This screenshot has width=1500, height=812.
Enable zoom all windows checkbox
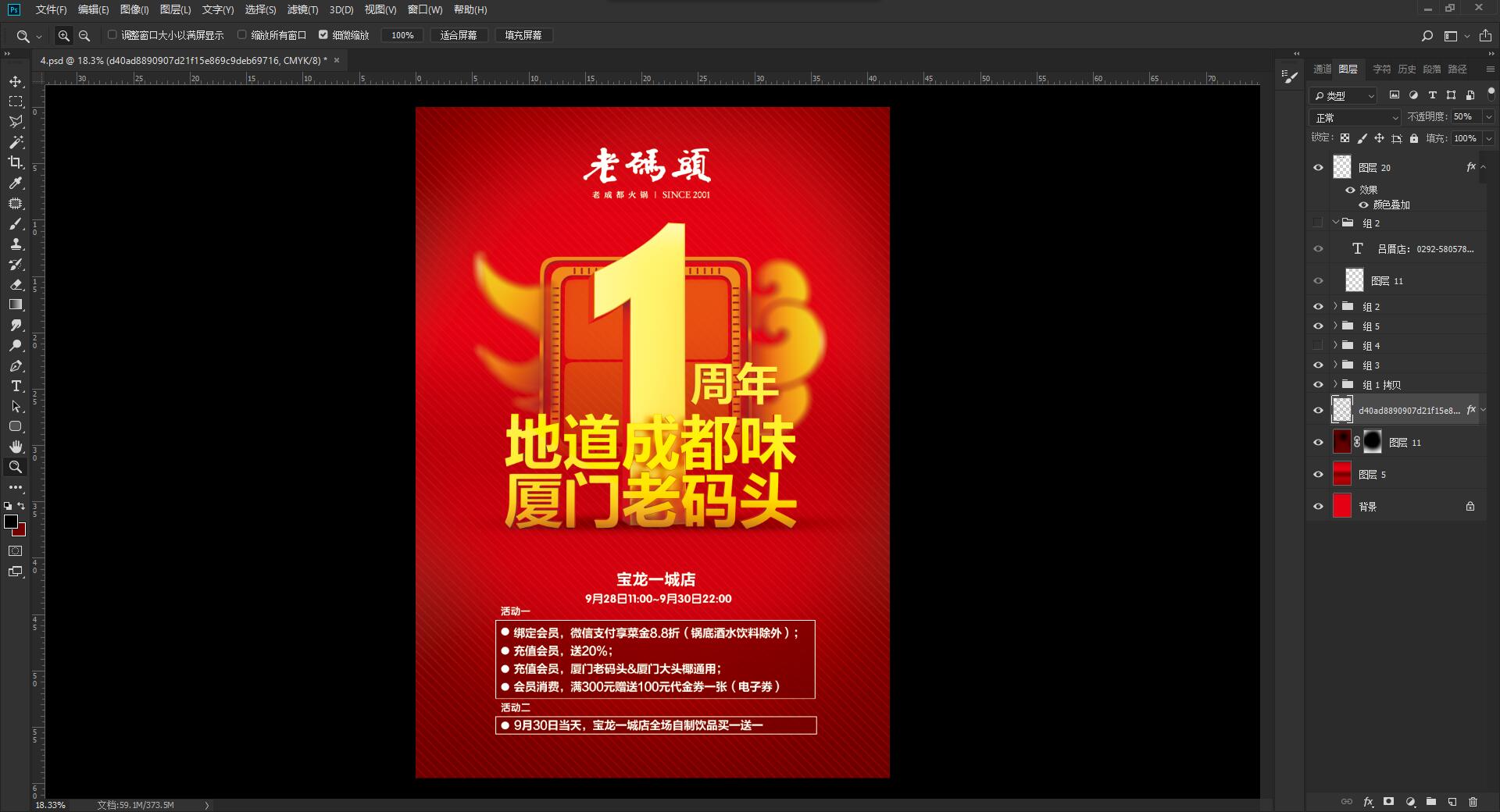241,34
